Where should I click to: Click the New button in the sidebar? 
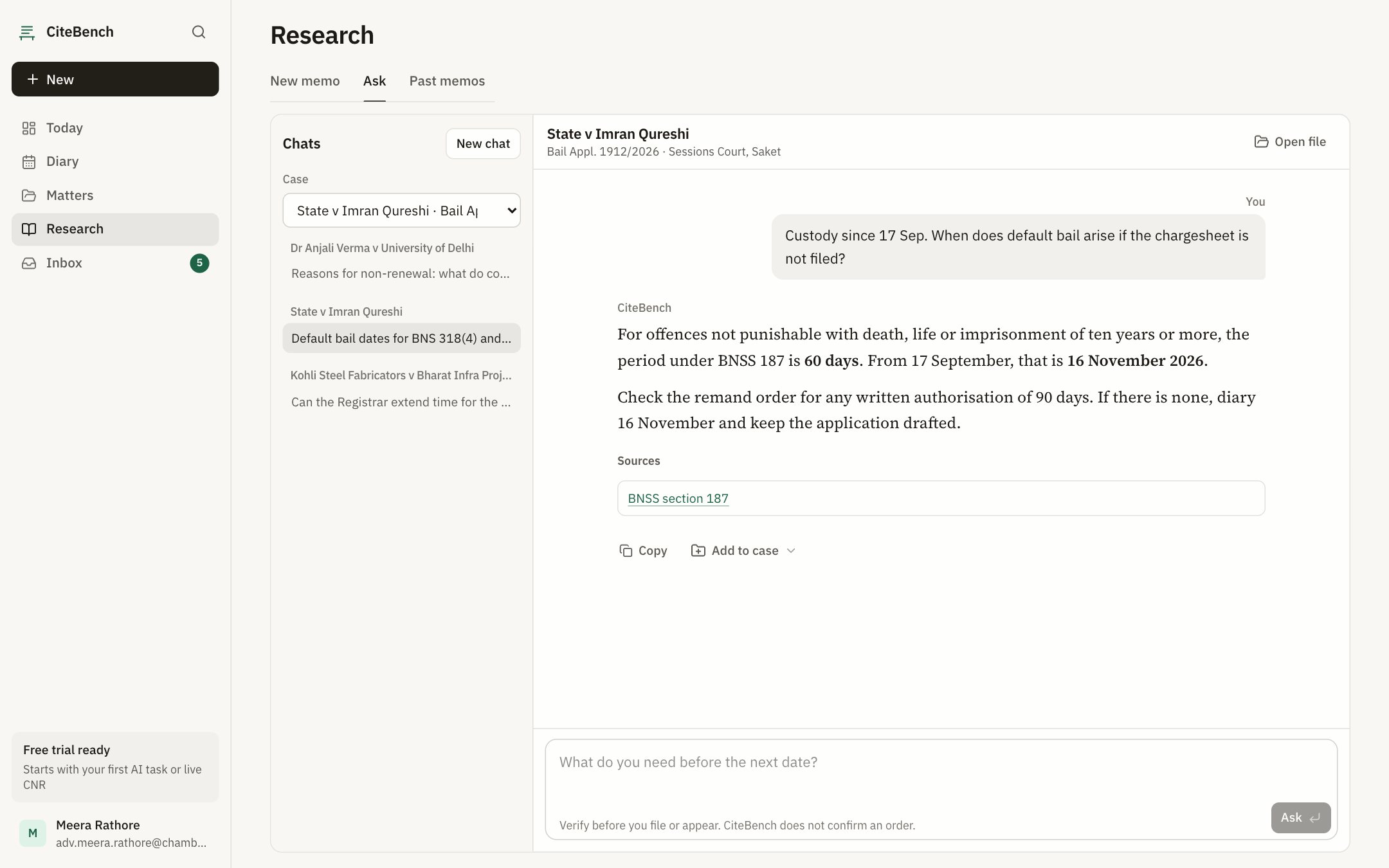tap(115, 79)
